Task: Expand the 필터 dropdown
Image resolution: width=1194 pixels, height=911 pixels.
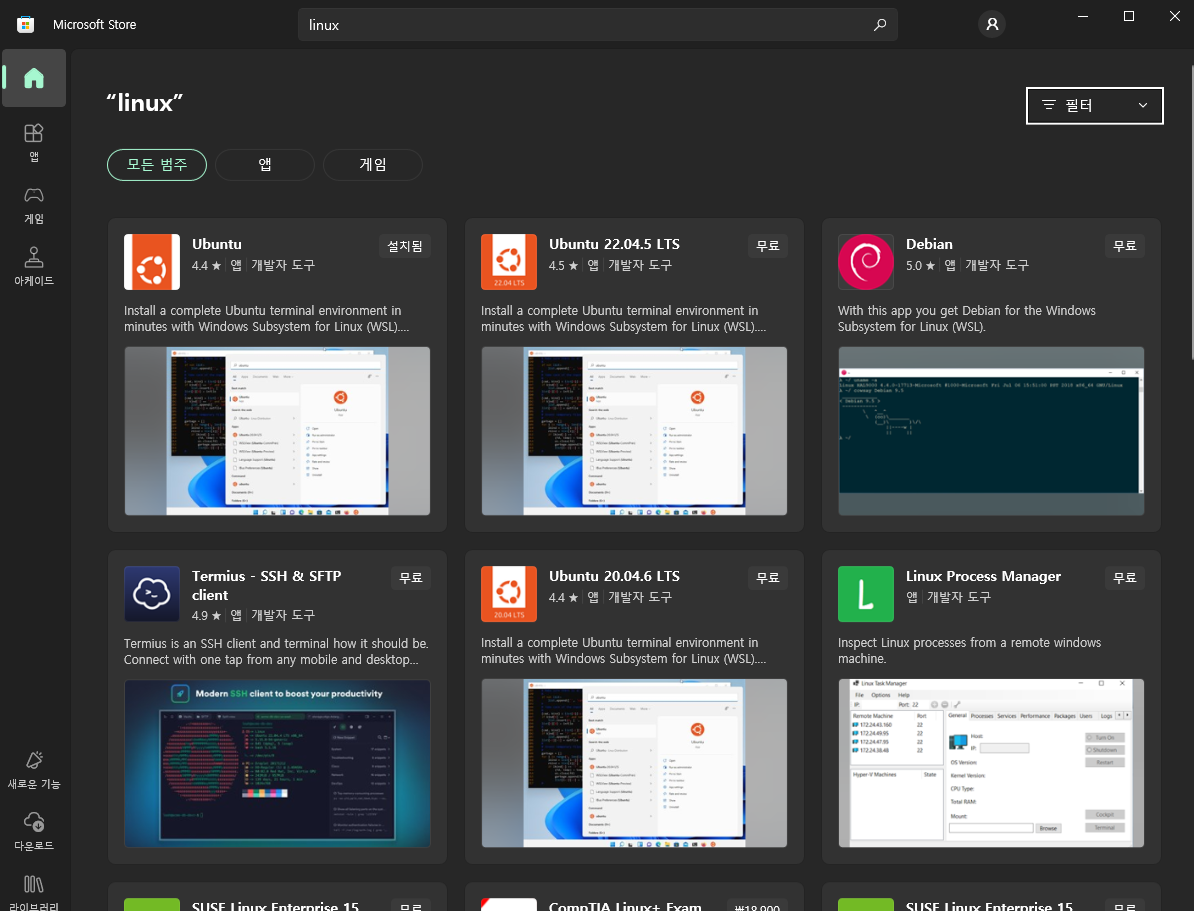Action: tap(1094, 105)
